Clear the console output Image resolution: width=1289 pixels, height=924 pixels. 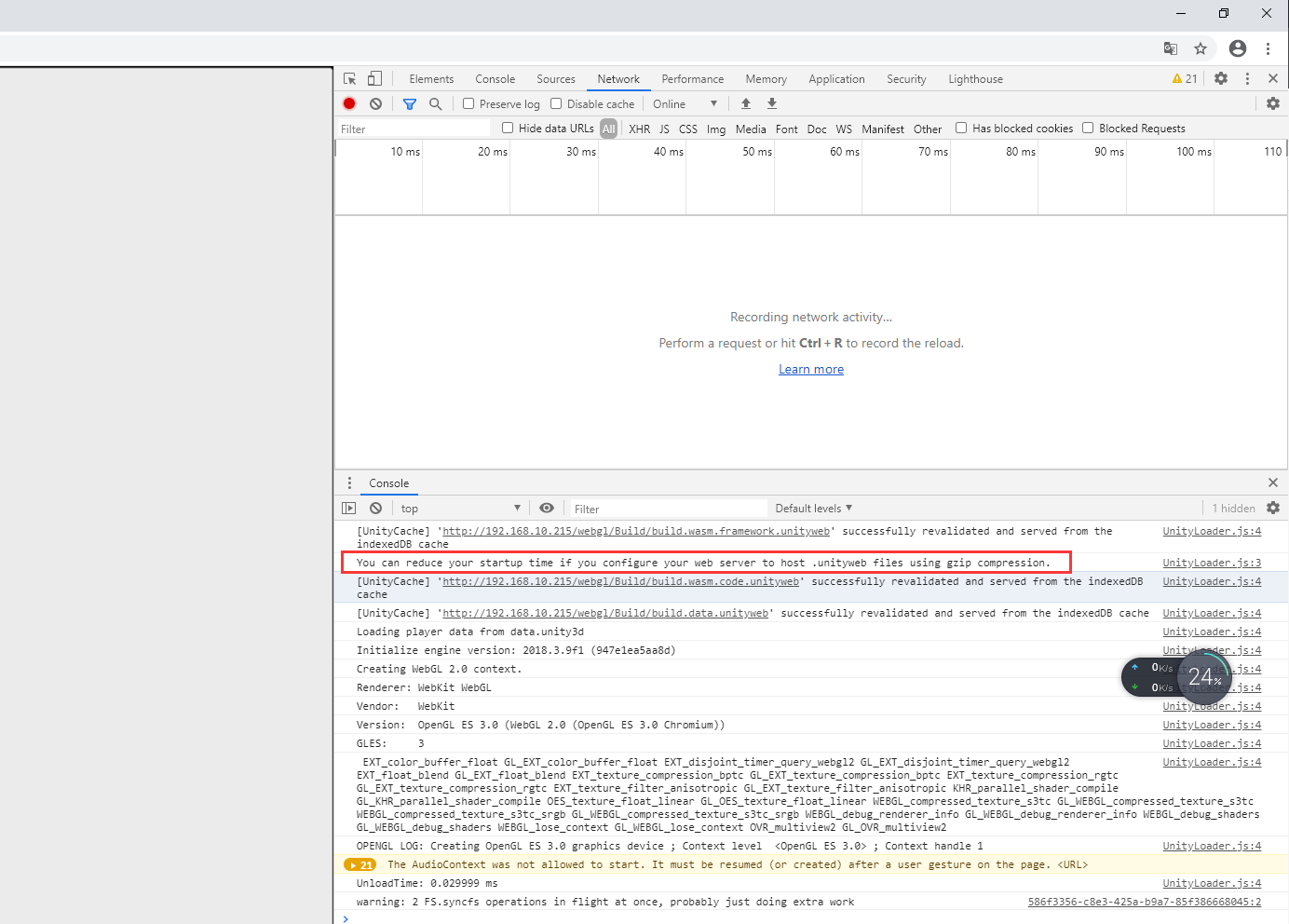pyautogui.click(x=375, y=509)
